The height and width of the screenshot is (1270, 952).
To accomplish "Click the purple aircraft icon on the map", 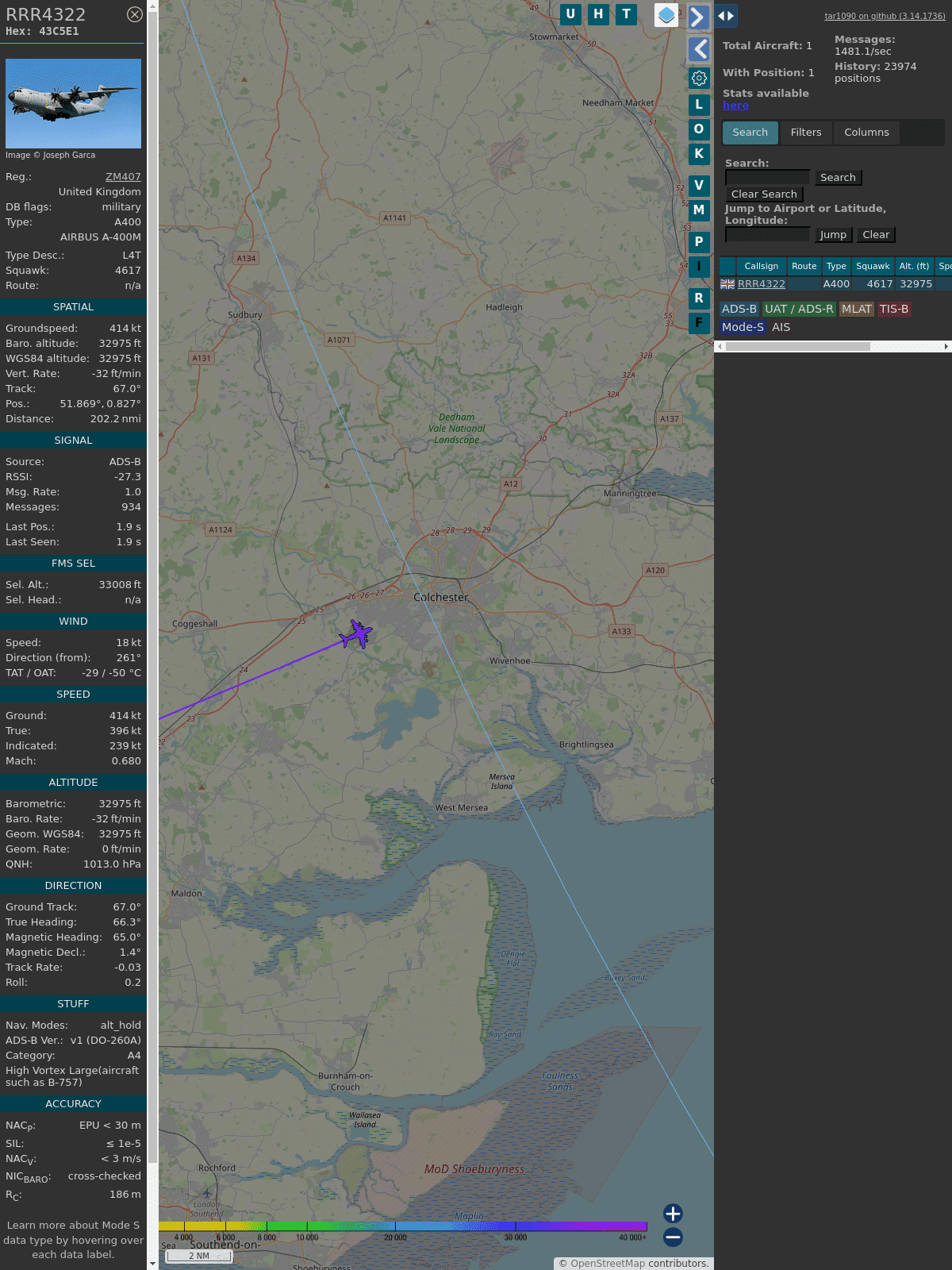I will click(x=356, y=634).
